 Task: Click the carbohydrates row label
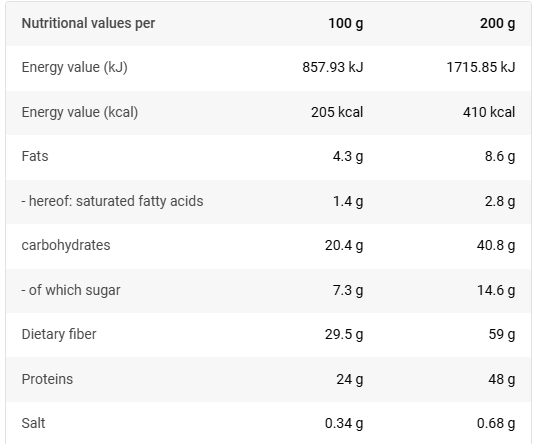66,245
